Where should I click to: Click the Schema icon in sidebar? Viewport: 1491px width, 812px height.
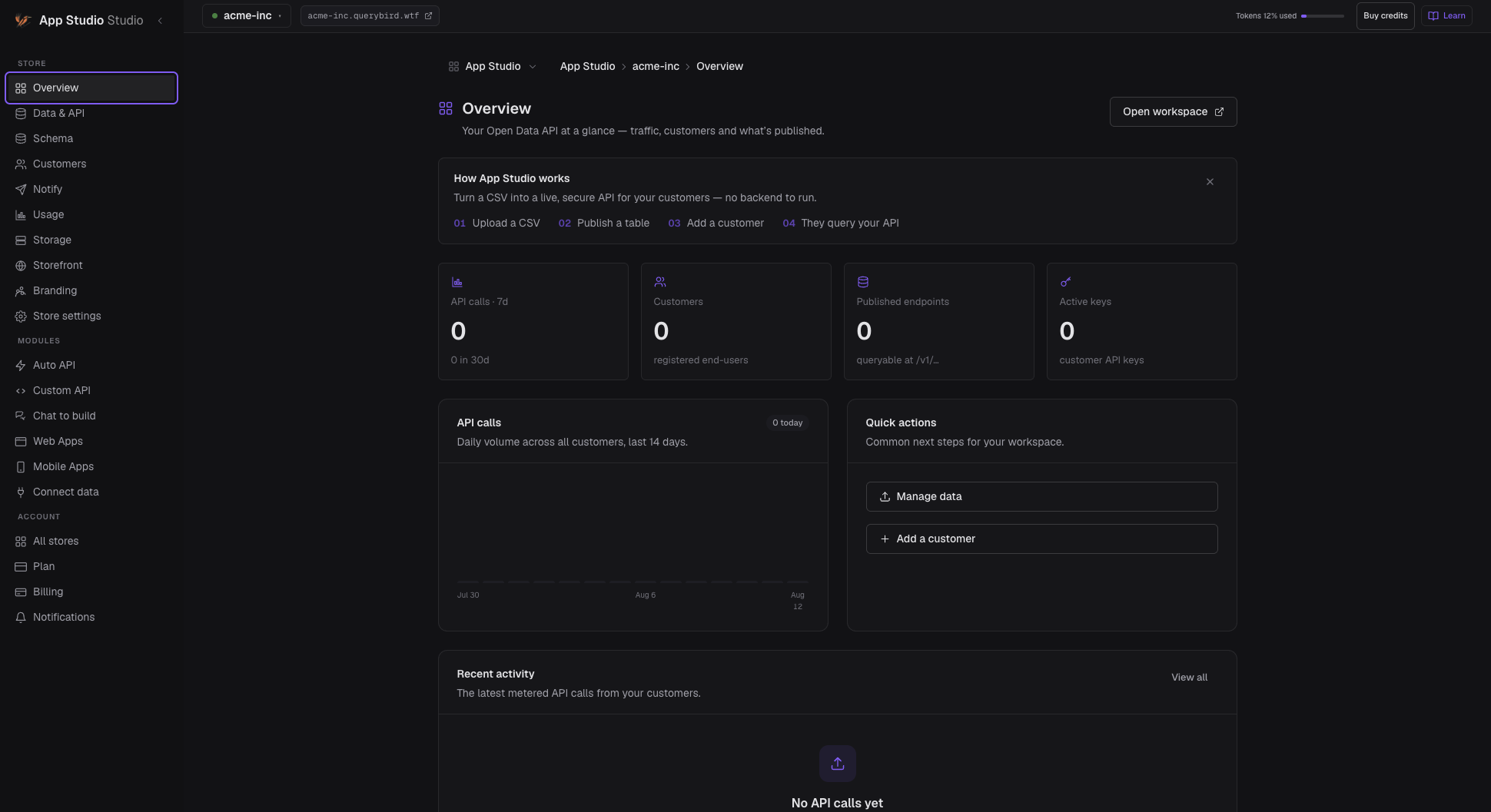(x=21, y=138)
